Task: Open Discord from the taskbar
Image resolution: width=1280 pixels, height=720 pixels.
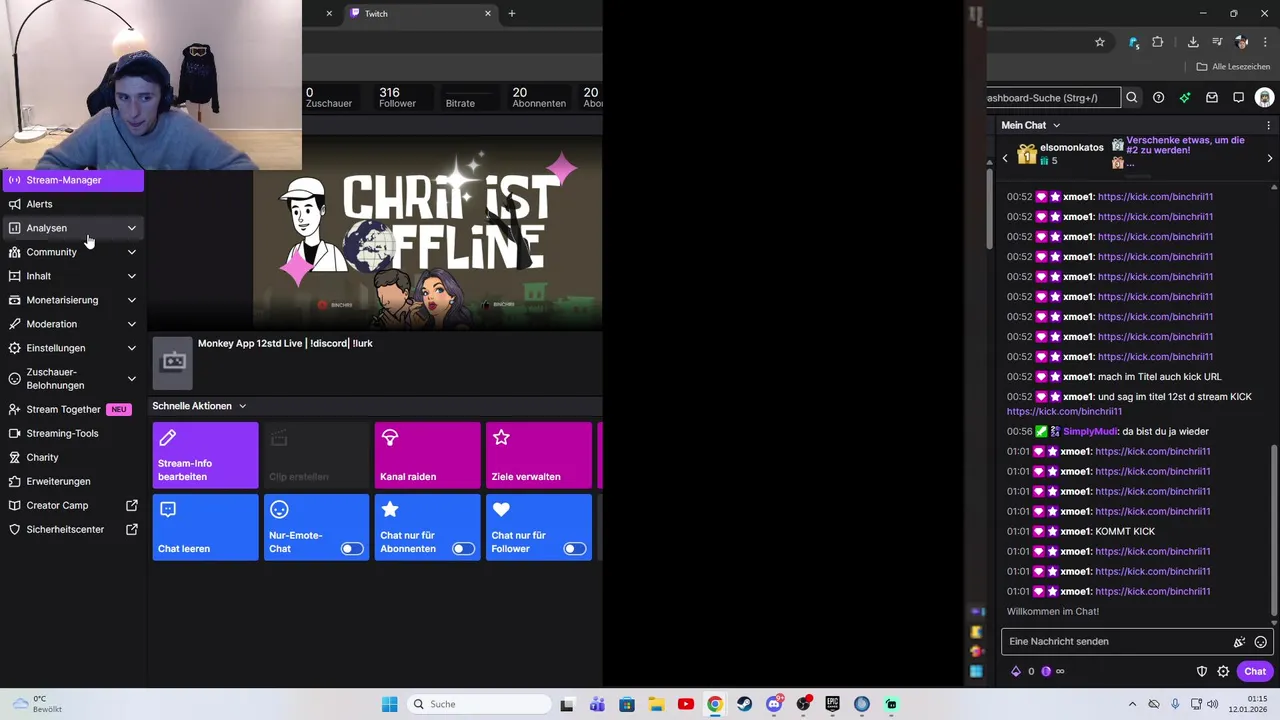Action: 774,704
